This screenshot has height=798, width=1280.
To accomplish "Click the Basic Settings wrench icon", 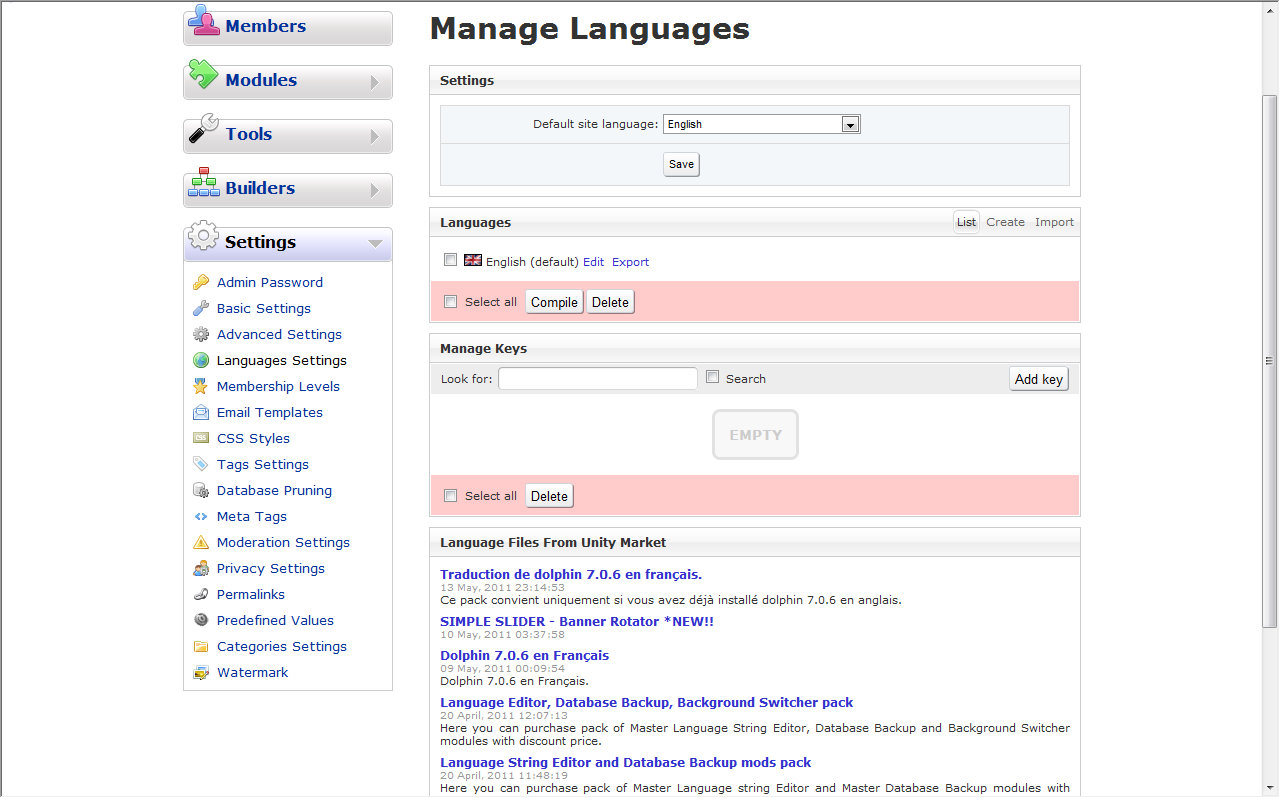I will pos(201,309).
